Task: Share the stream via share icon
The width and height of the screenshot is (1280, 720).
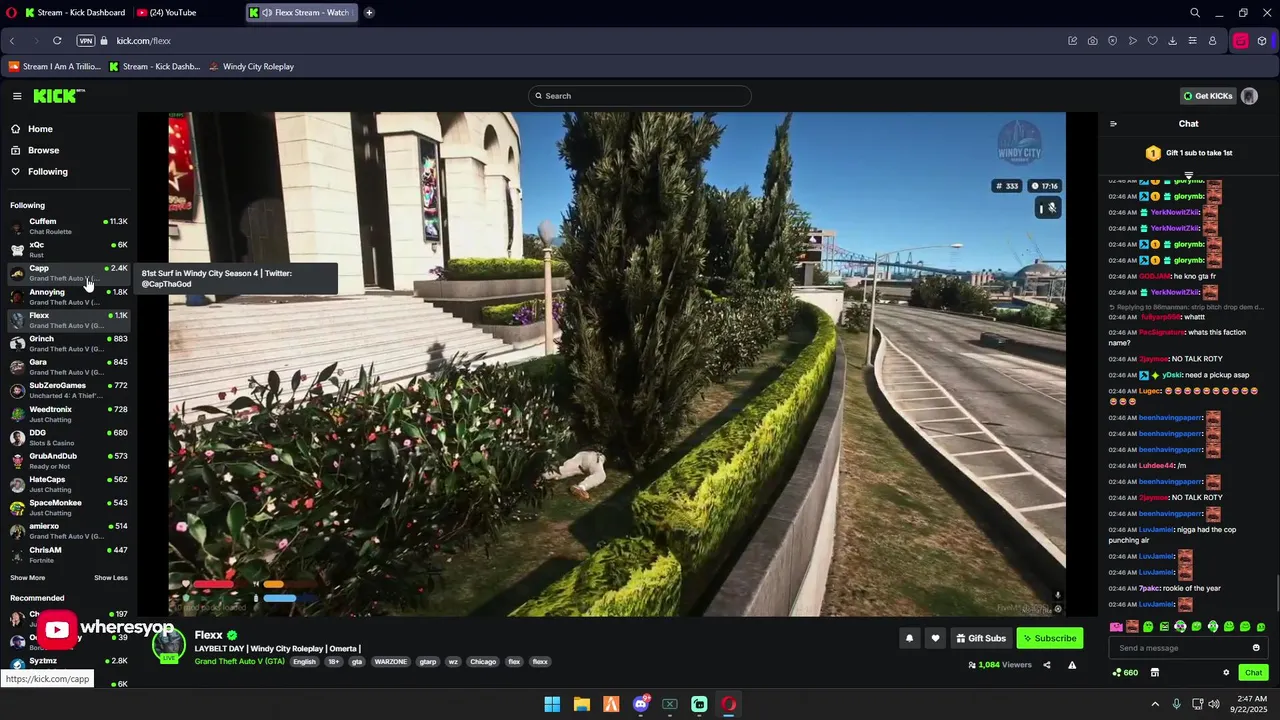Action: pyautogui.click(x=1047, y=665)
